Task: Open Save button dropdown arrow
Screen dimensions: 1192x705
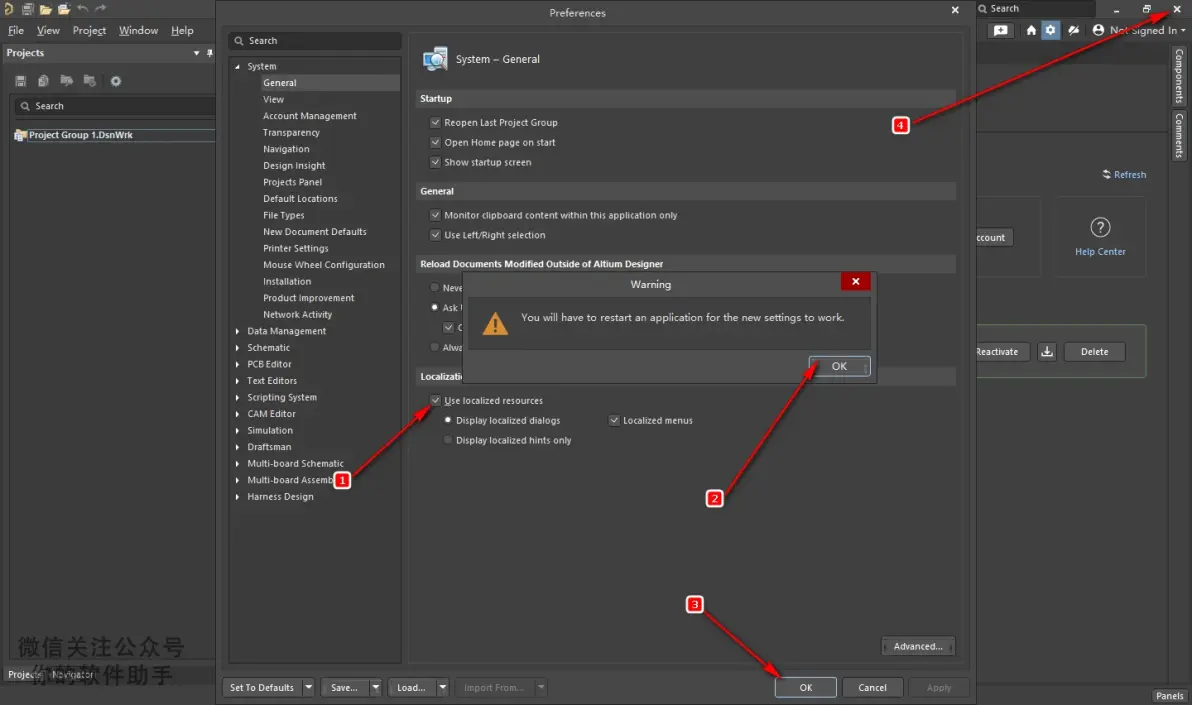Action: [375, 688]
